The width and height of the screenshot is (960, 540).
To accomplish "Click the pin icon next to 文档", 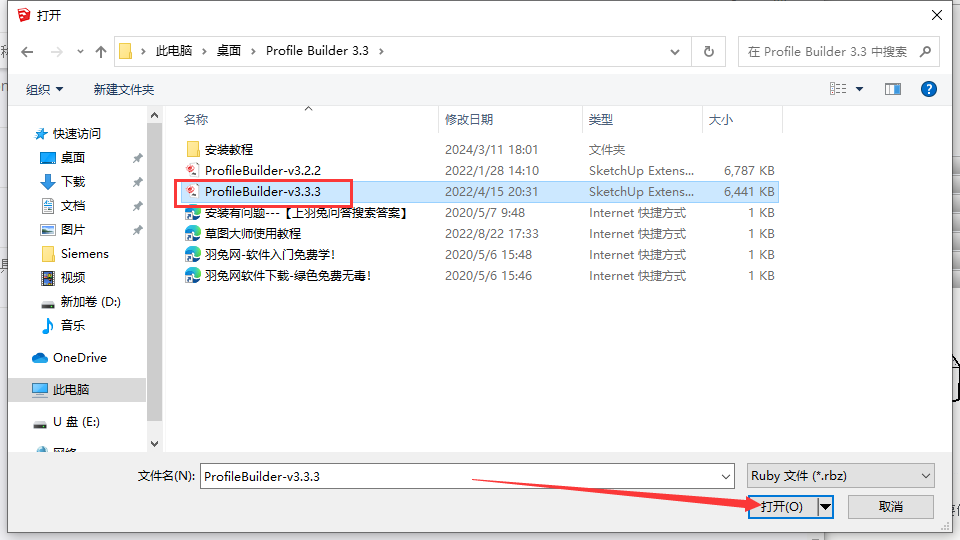I will tap(138, 206).
